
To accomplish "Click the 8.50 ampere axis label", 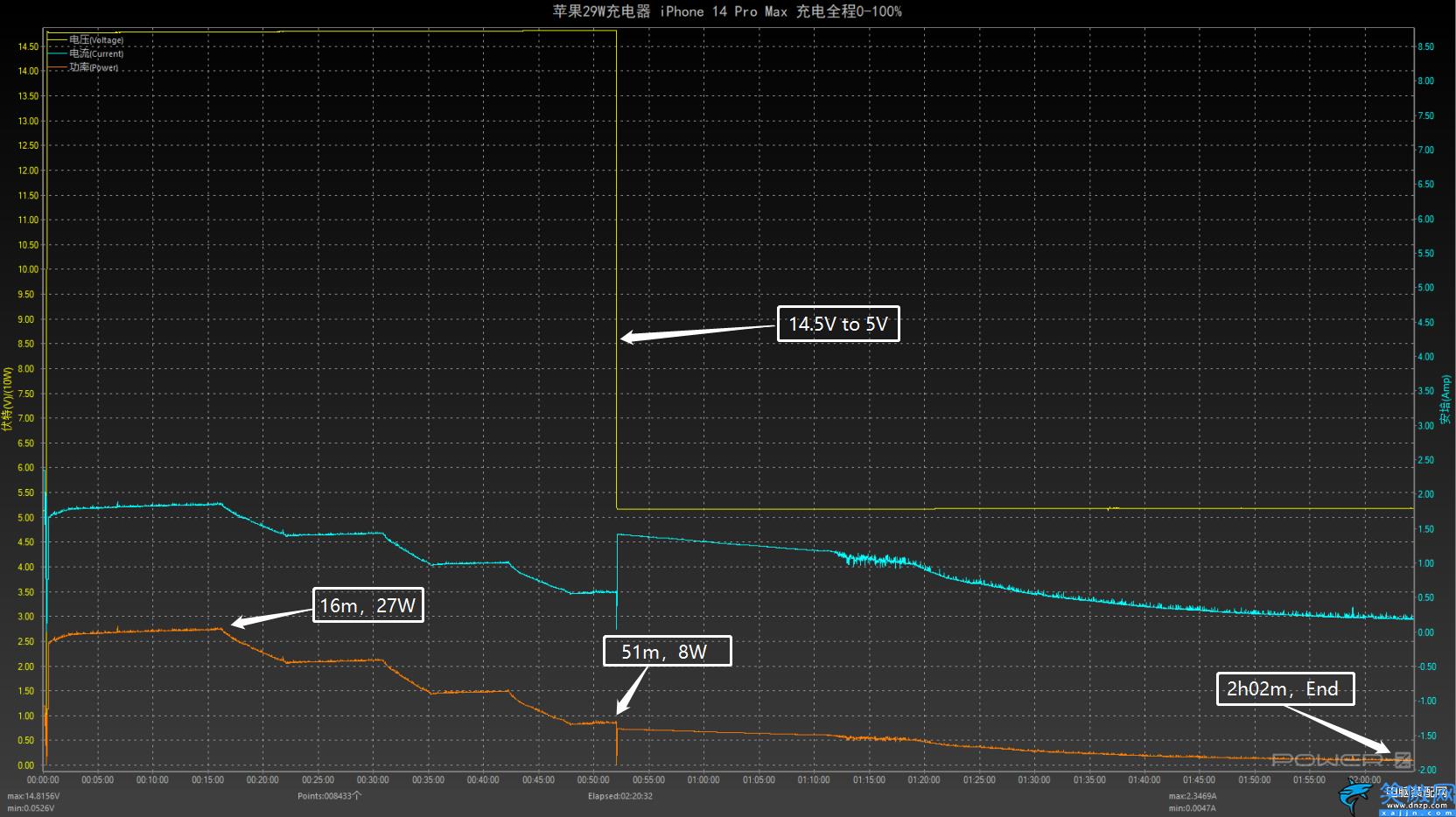I will pyautogui.click(x=1426, y=46).
